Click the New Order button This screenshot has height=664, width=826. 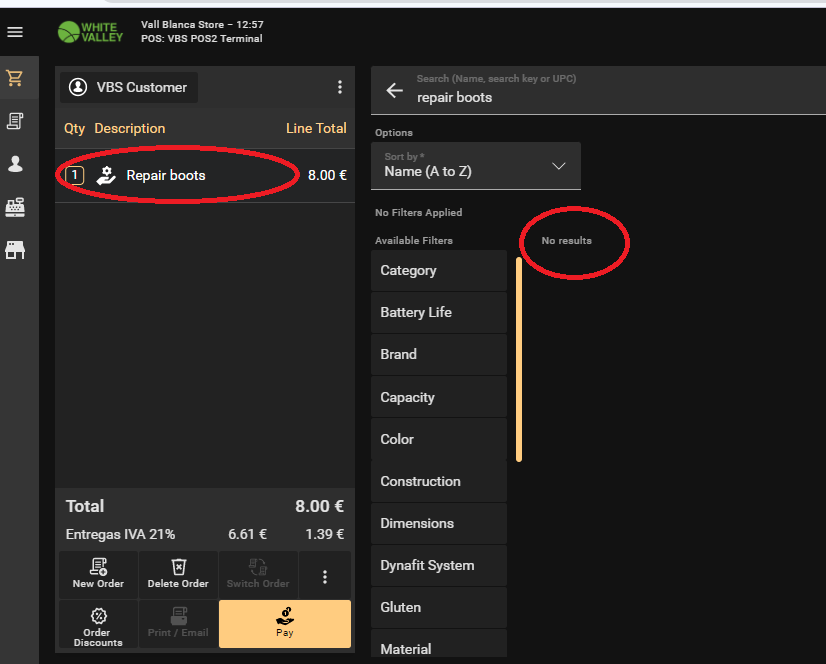click(x=98, y=574)
